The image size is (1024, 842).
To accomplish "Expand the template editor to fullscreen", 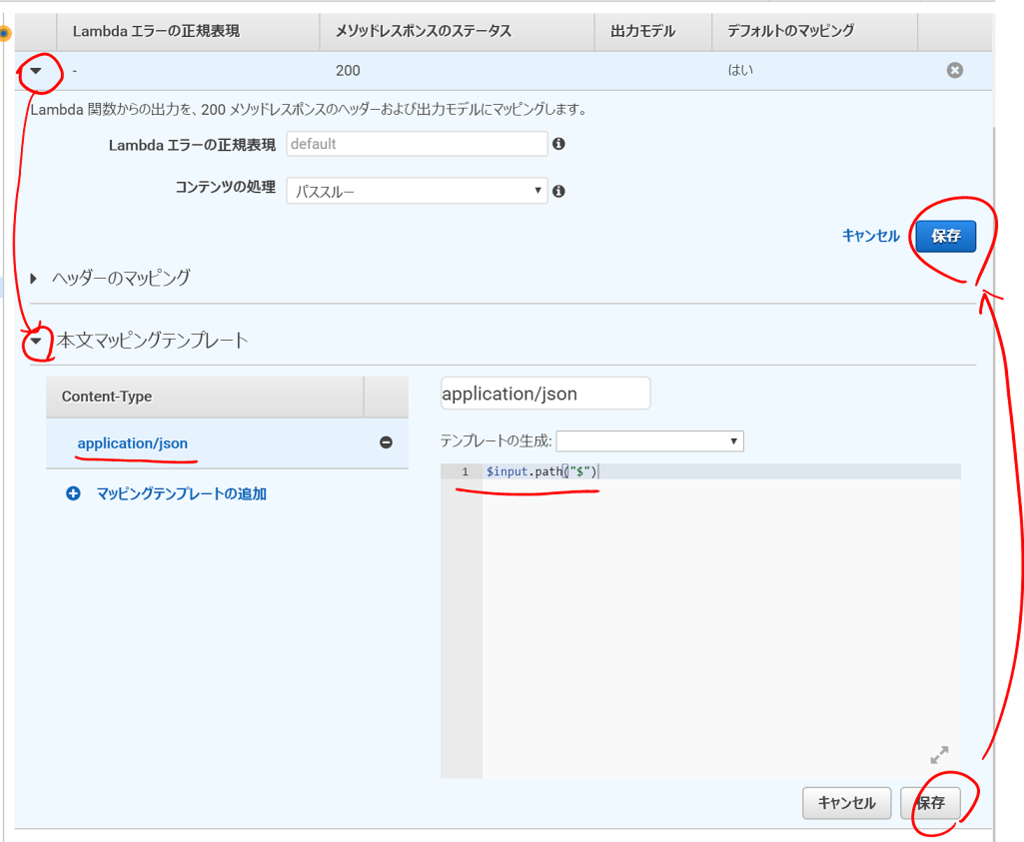I will (x=939, y=755).
